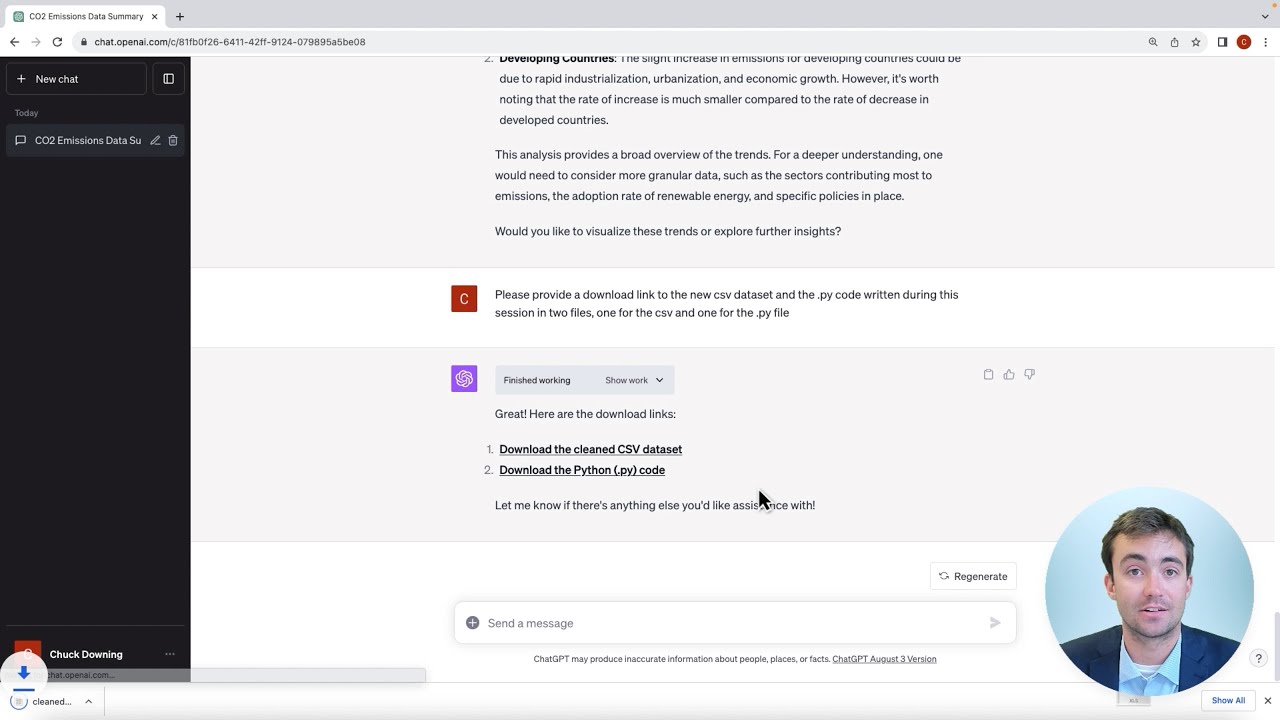Give the response a thumbs down

tap(1029, 374)
